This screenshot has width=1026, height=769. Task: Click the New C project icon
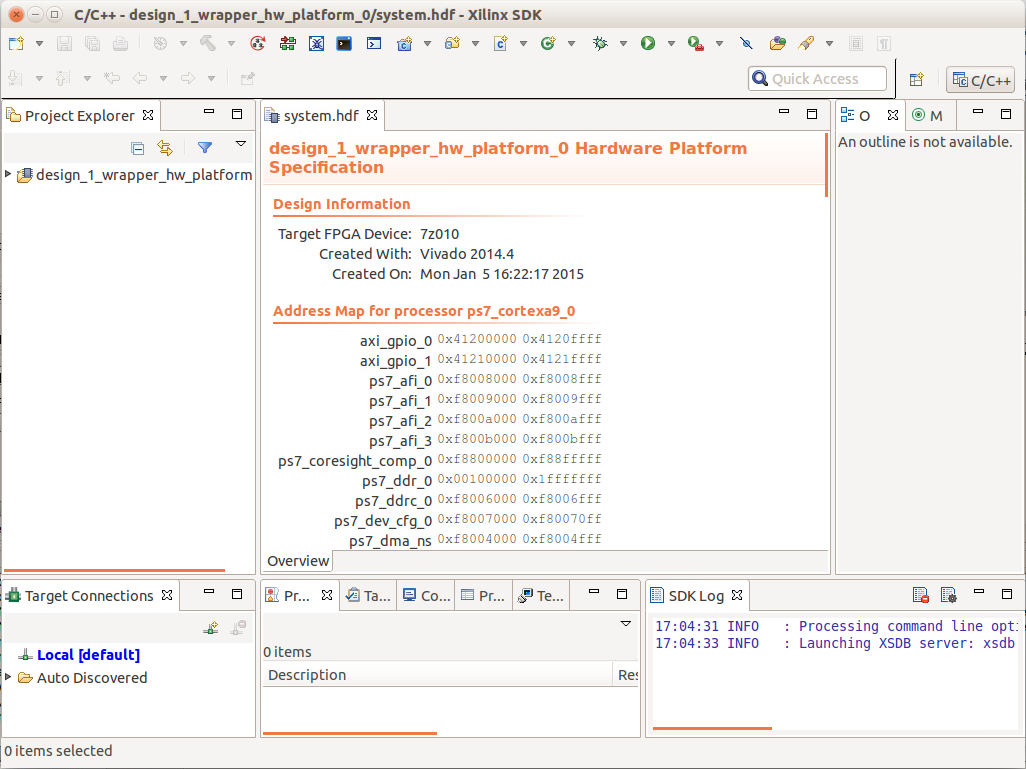click(404, 44)
